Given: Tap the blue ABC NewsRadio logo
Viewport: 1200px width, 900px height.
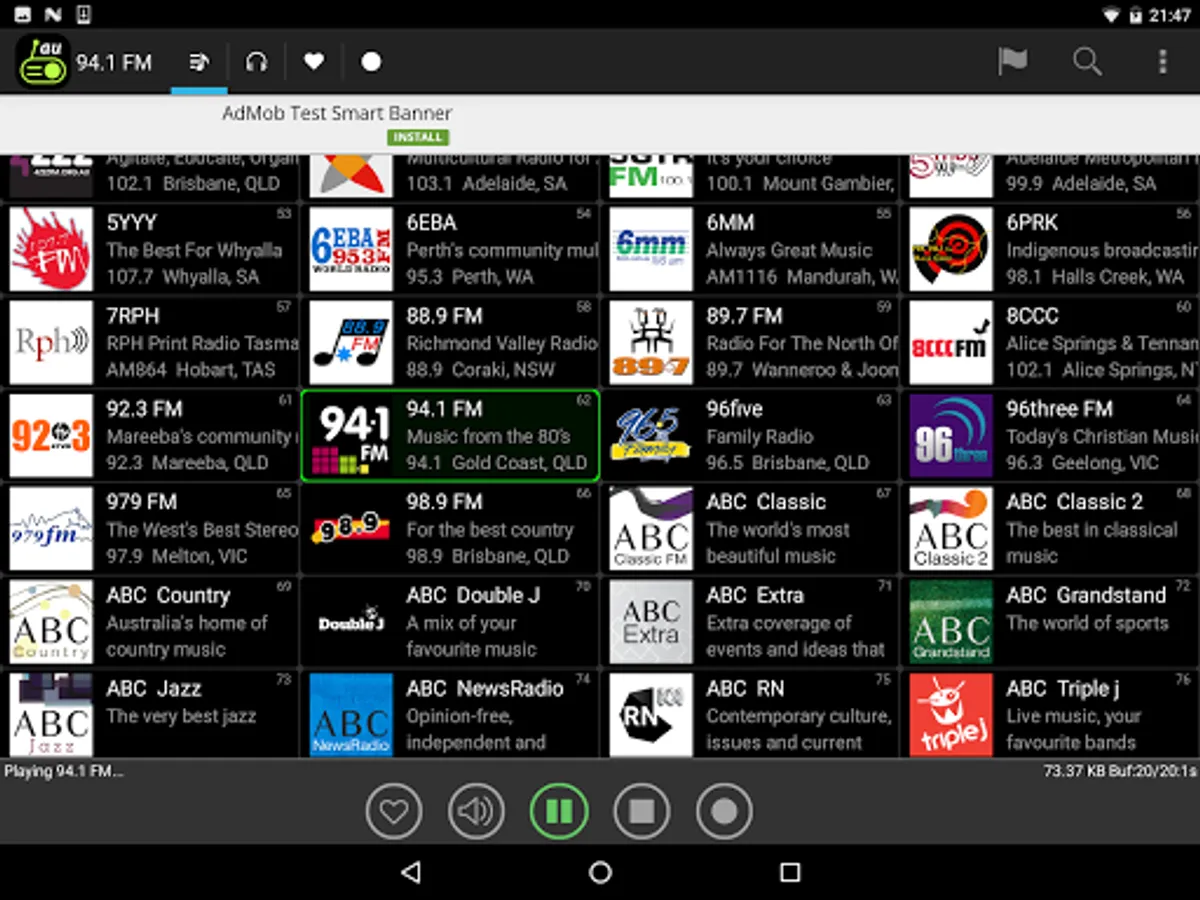Looking at the screenshot, I should coord(351,714).
